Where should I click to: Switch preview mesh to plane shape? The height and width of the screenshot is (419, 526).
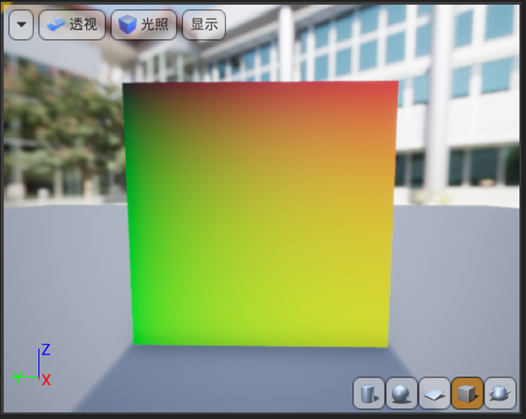tap(434, 393)
